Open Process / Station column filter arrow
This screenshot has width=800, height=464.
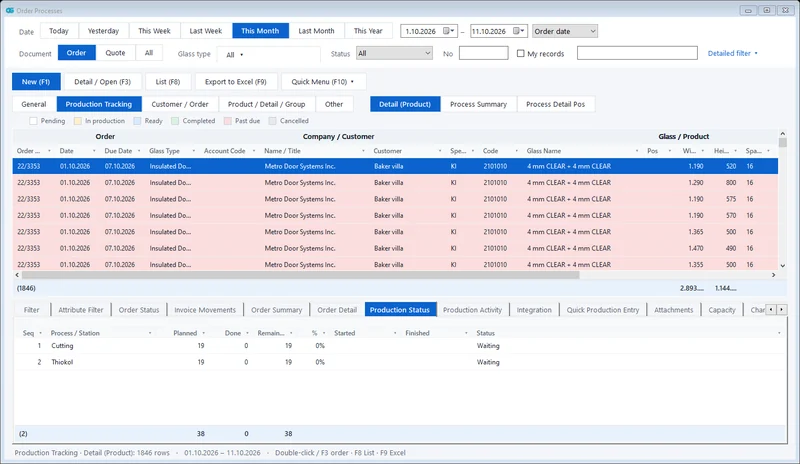[150, 333]
